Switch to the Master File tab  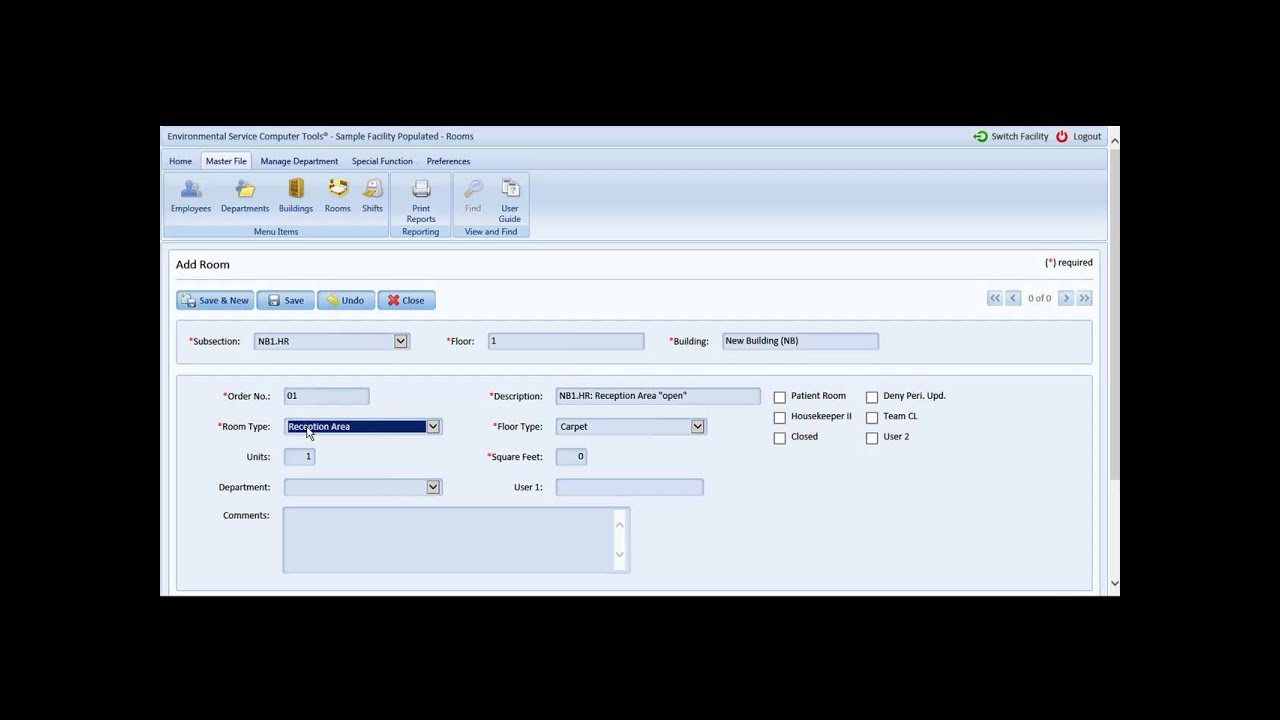[x=226, y=161]
